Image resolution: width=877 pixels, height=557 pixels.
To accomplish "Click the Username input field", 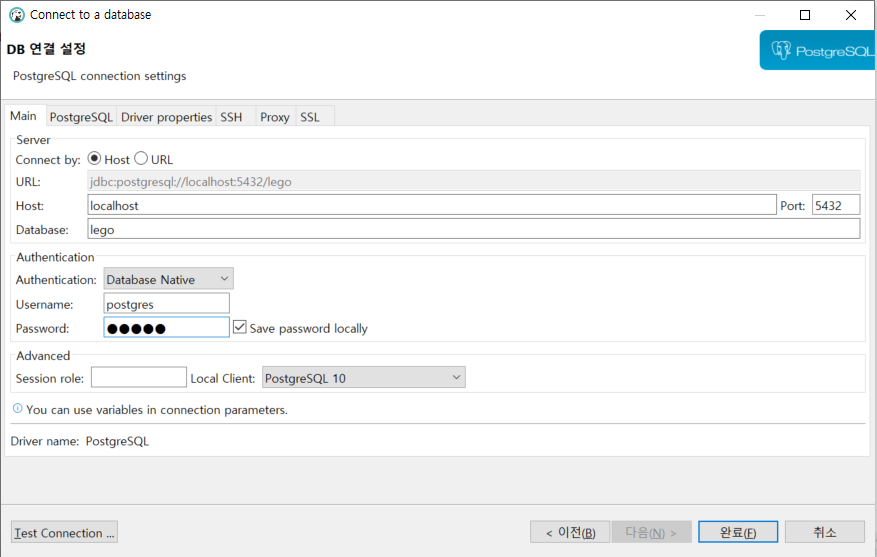I will click(167, 304).
